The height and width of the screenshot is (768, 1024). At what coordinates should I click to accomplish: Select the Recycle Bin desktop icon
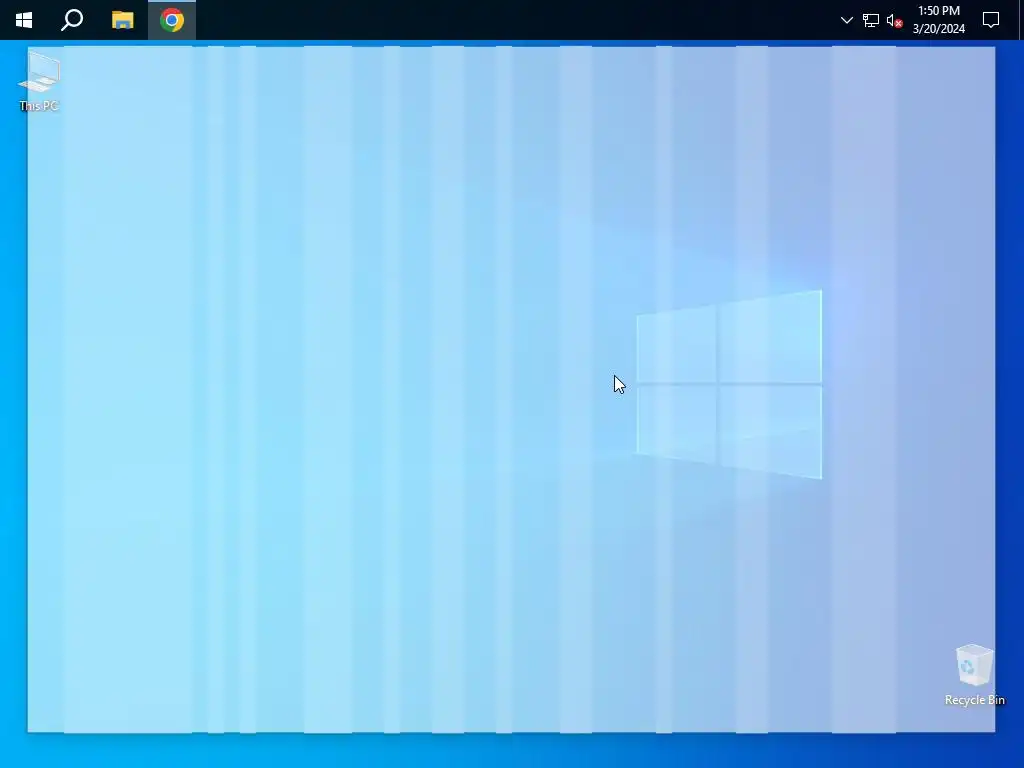tap(974, 675)
